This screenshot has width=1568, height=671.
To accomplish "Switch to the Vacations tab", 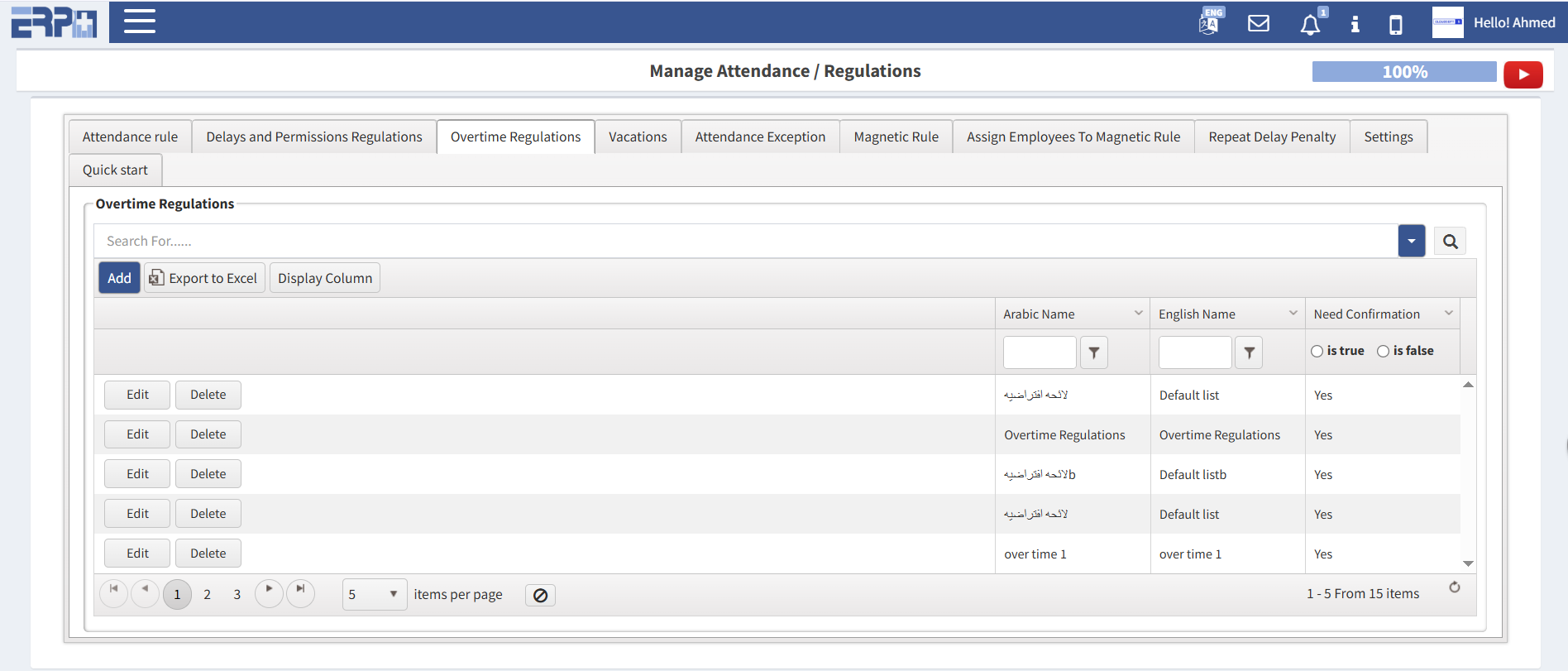I will [x=638, y=137].
